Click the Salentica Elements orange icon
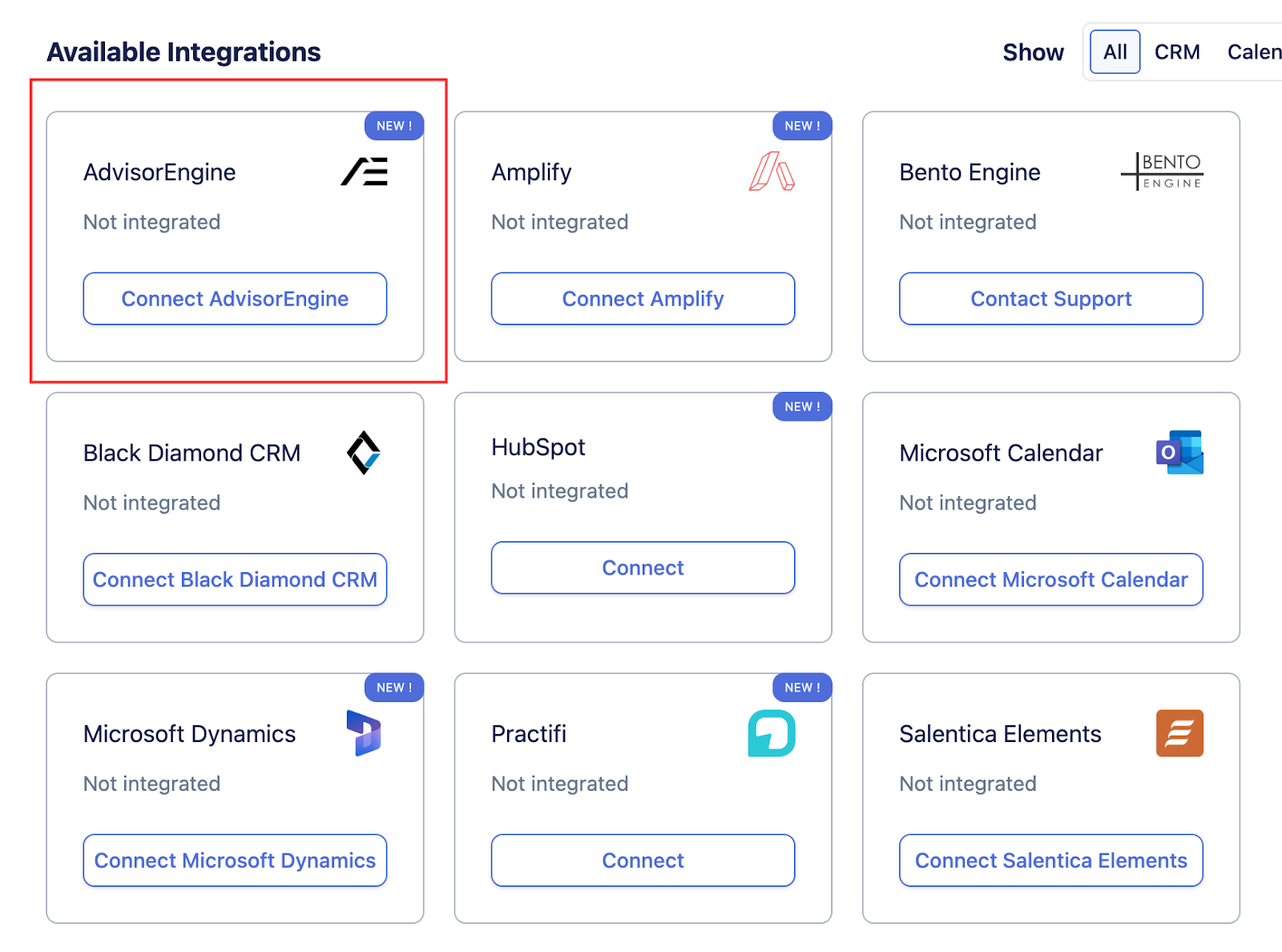The height and width of the screenshot is (952, 1282). 1179,733
